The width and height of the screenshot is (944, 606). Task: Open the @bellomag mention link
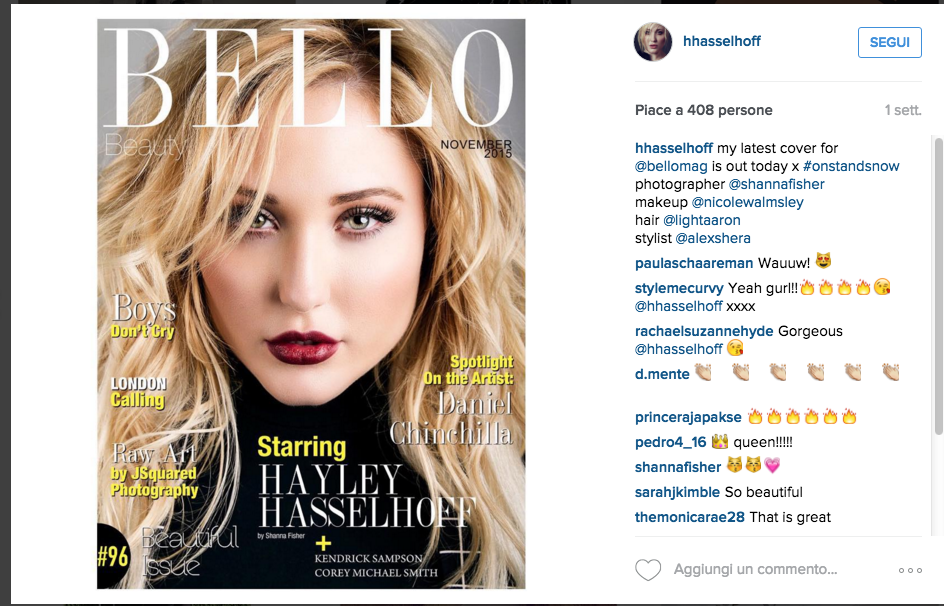(x=671, y=166)
